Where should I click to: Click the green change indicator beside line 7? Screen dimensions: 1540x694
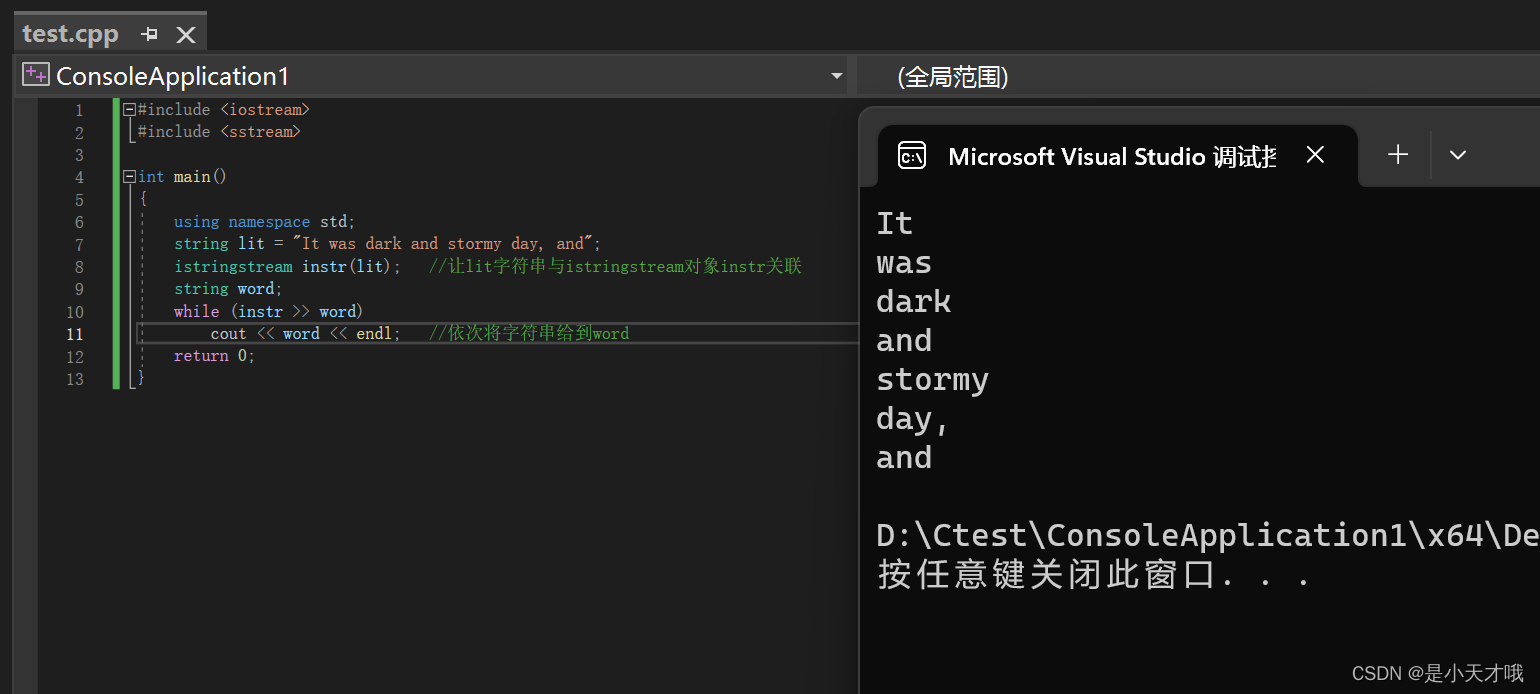(119, 243)
